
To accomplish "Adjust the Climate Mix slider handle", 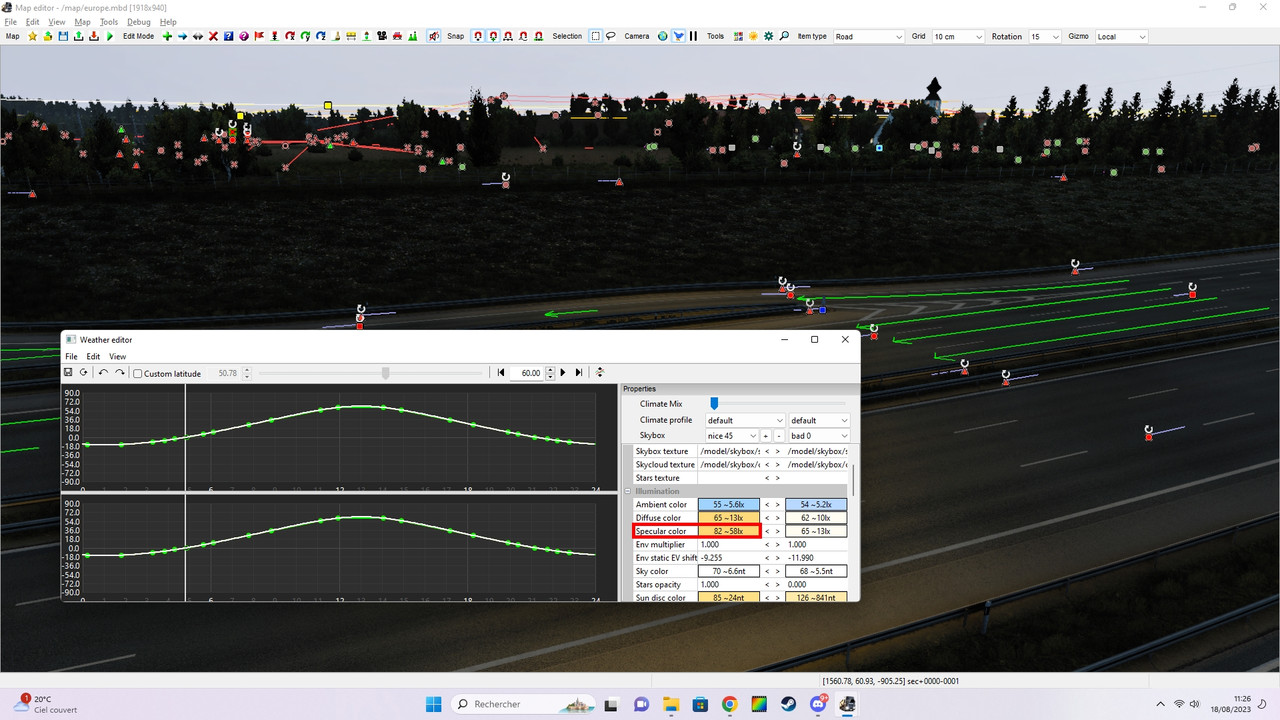I will (x=714, y=403).
